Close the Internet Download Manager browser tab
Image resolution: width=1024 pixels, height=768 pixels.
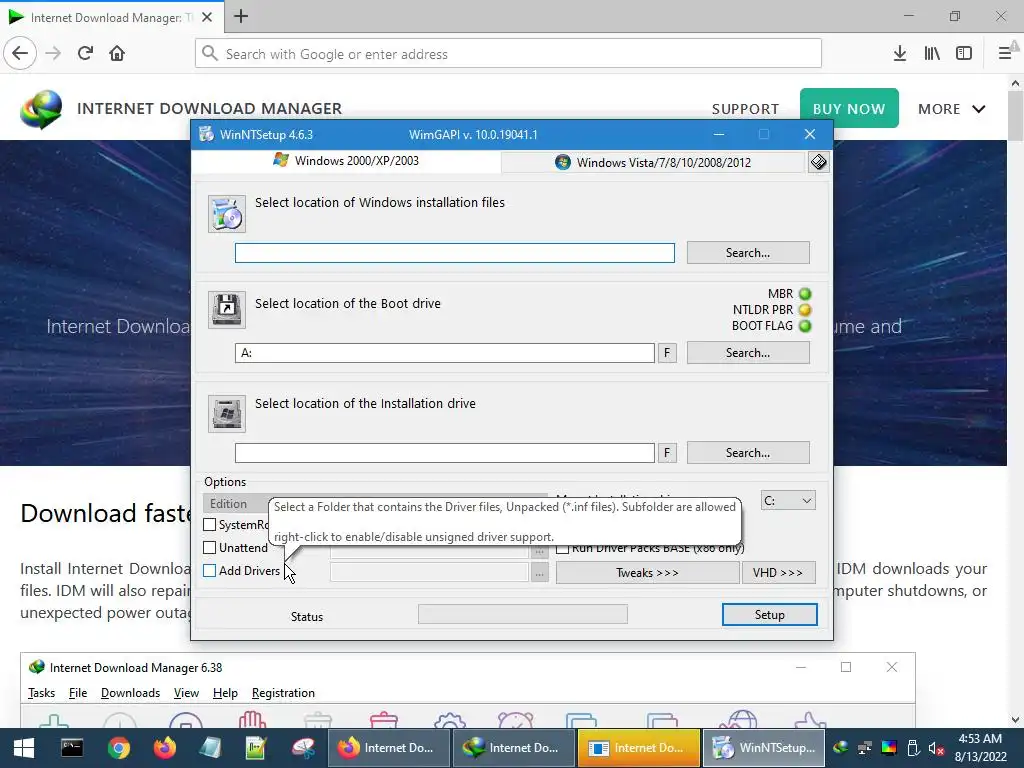[207, 17]
